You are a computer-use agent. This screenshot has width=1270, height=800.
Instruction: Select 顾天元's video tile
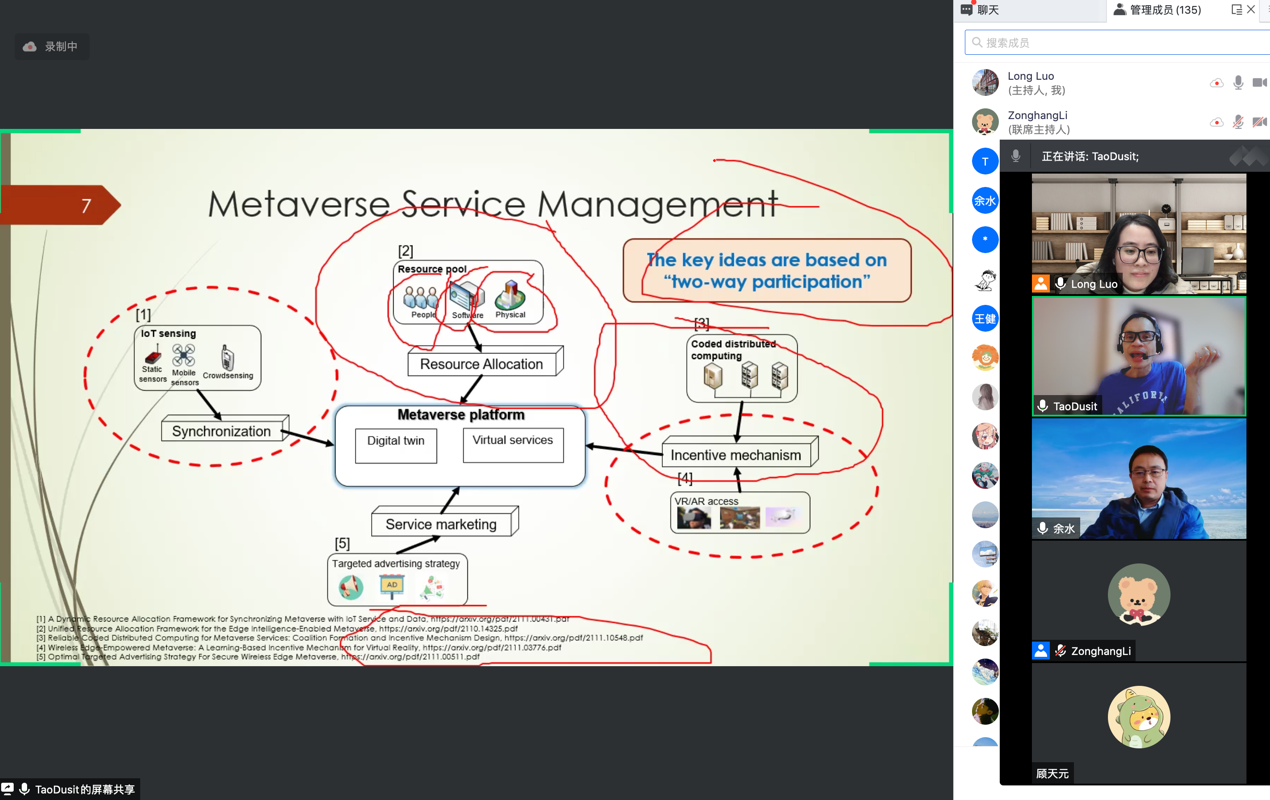point(1138,722)
